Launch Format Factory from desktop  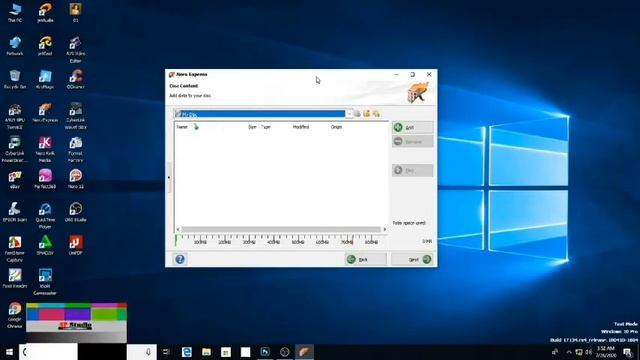click(x=76, y=150)
